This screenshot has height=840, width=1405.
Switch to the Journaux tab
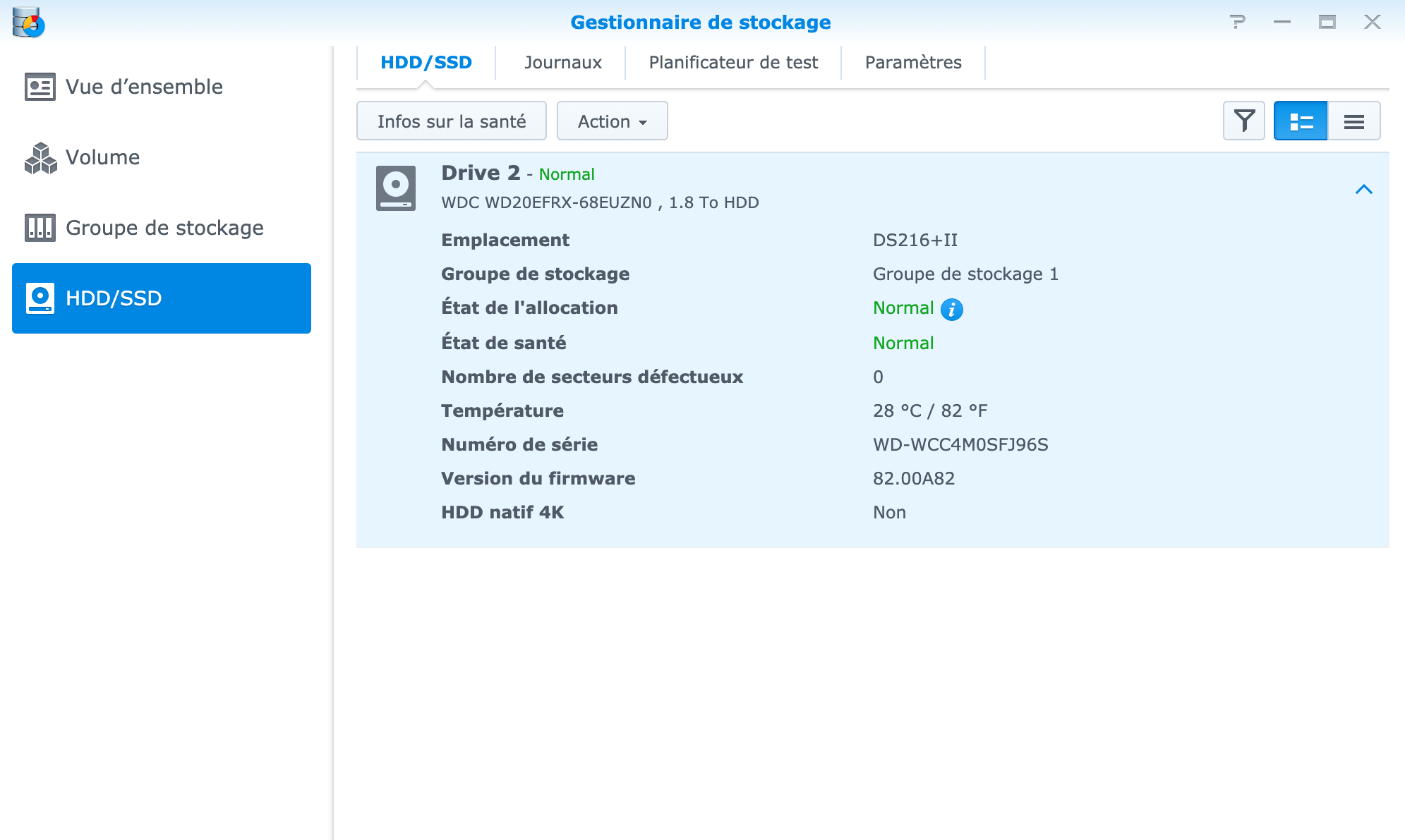pos(562,62)
